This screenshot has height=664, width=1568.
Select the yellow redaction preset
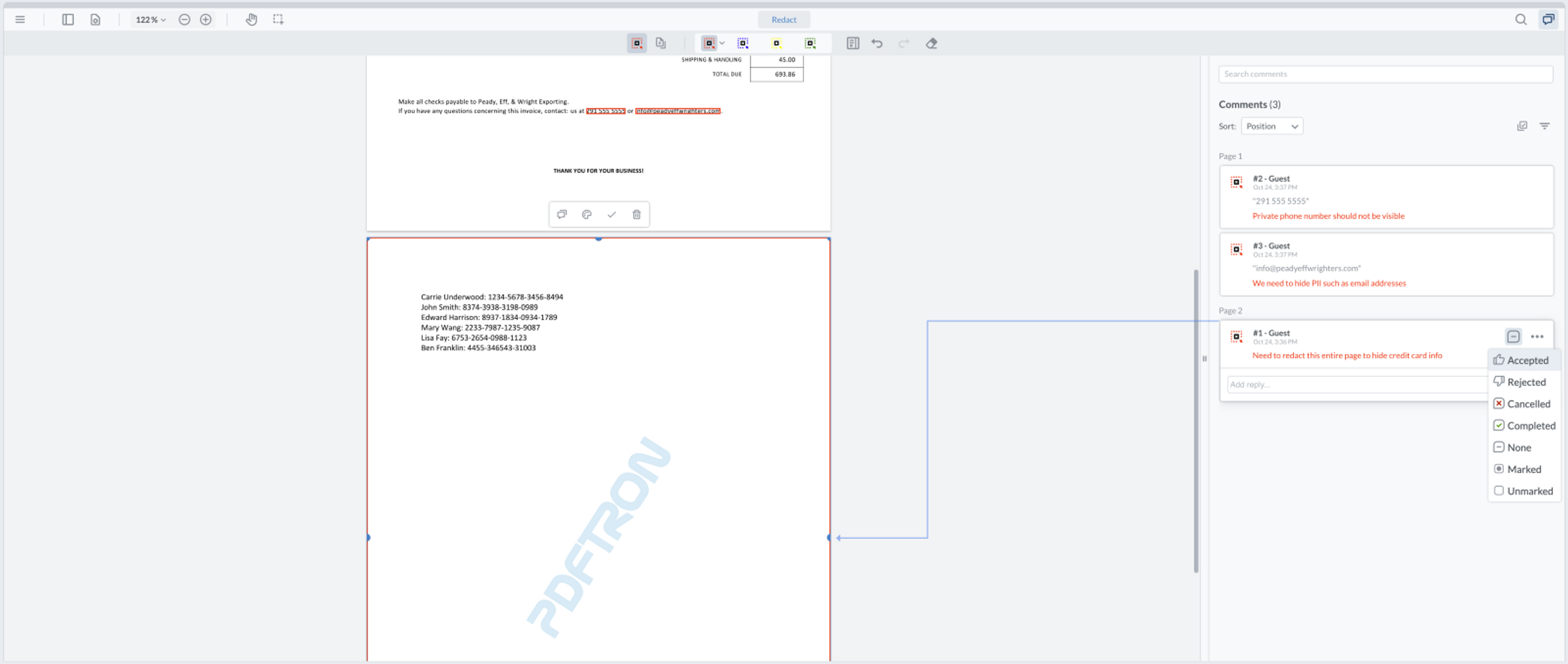coord(776,43)
